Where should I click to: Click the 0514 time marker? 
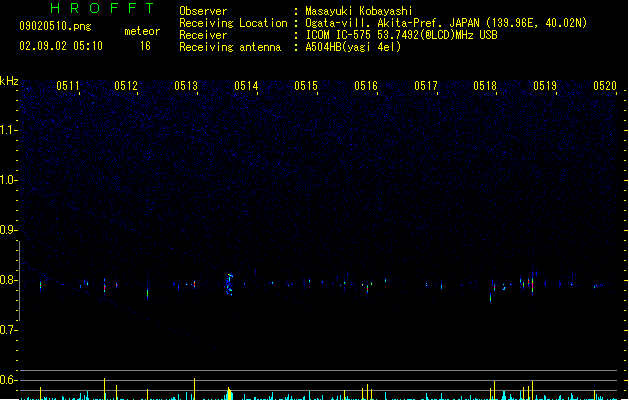tap(246, 86)
